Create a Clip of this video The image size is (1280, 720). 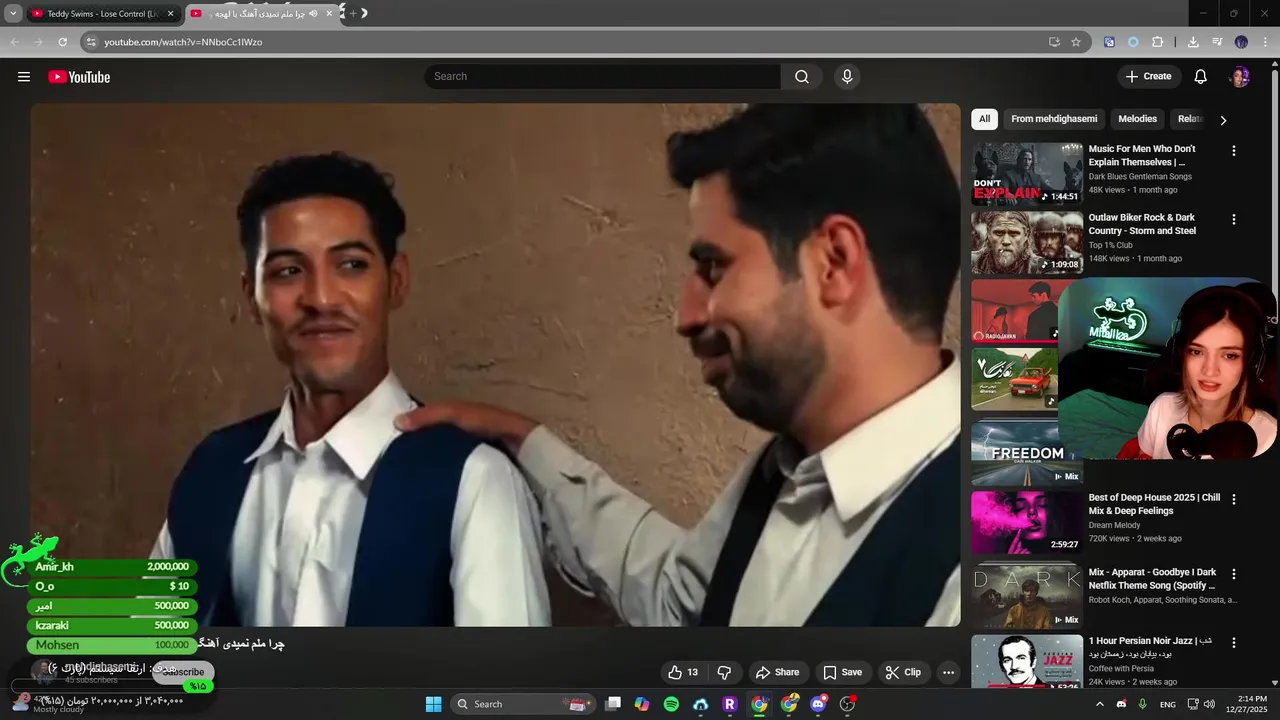pos(903,672)
